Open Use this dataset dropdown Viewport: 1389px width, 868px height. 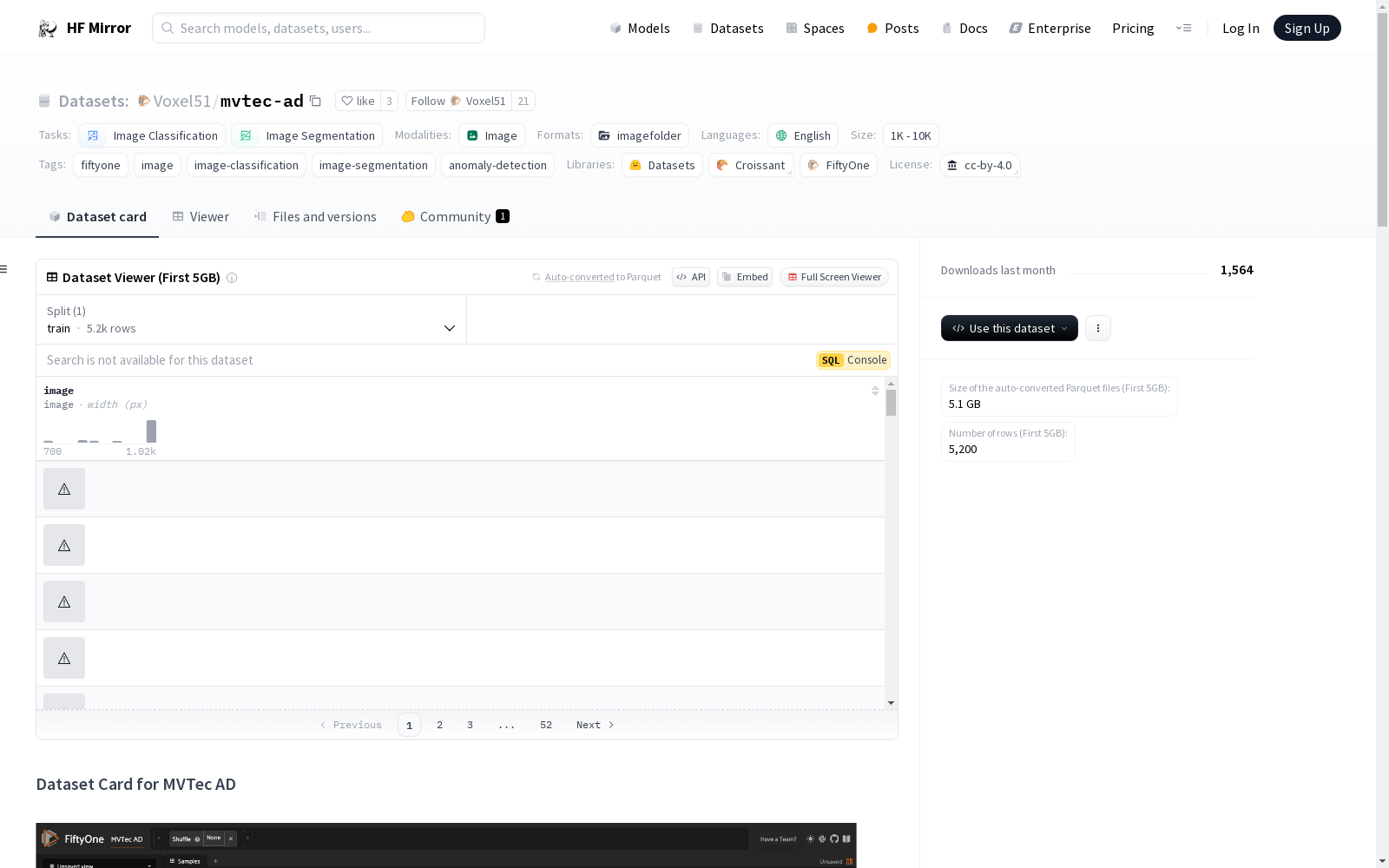tap(1010, 328)
